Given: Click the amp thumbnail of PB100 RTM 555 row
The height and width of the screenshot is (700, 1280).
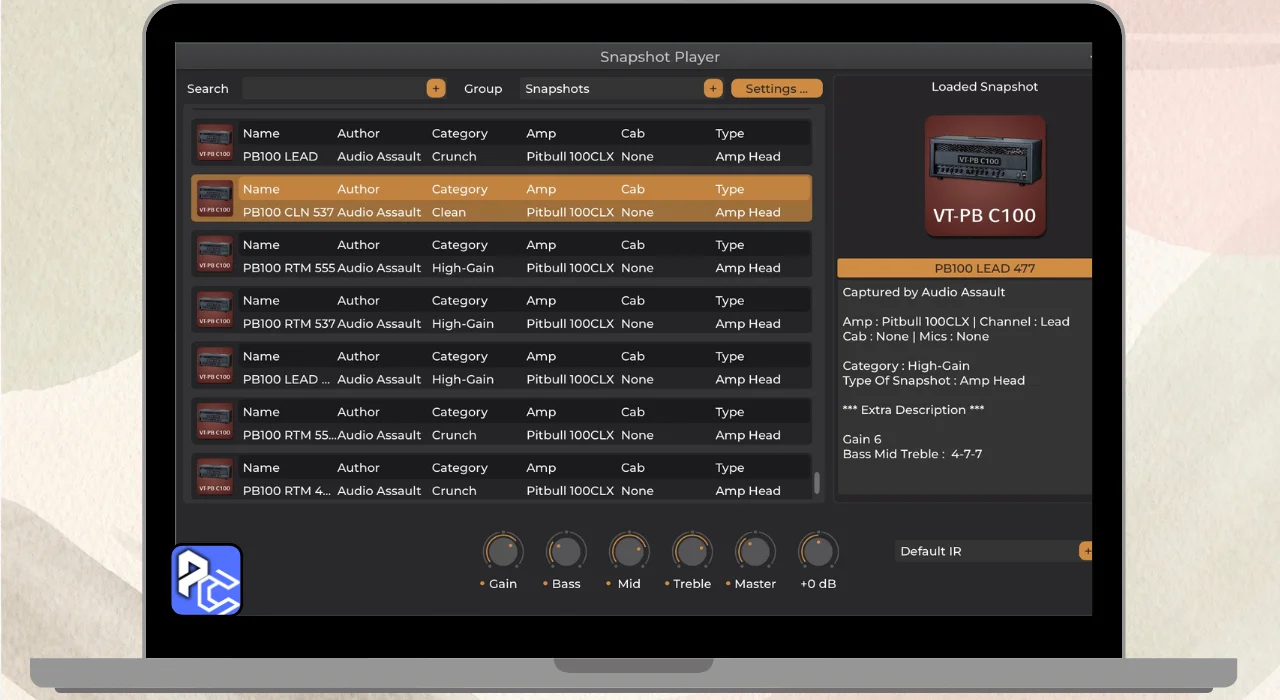Looking at the screenshot, I should pos(215,255).
